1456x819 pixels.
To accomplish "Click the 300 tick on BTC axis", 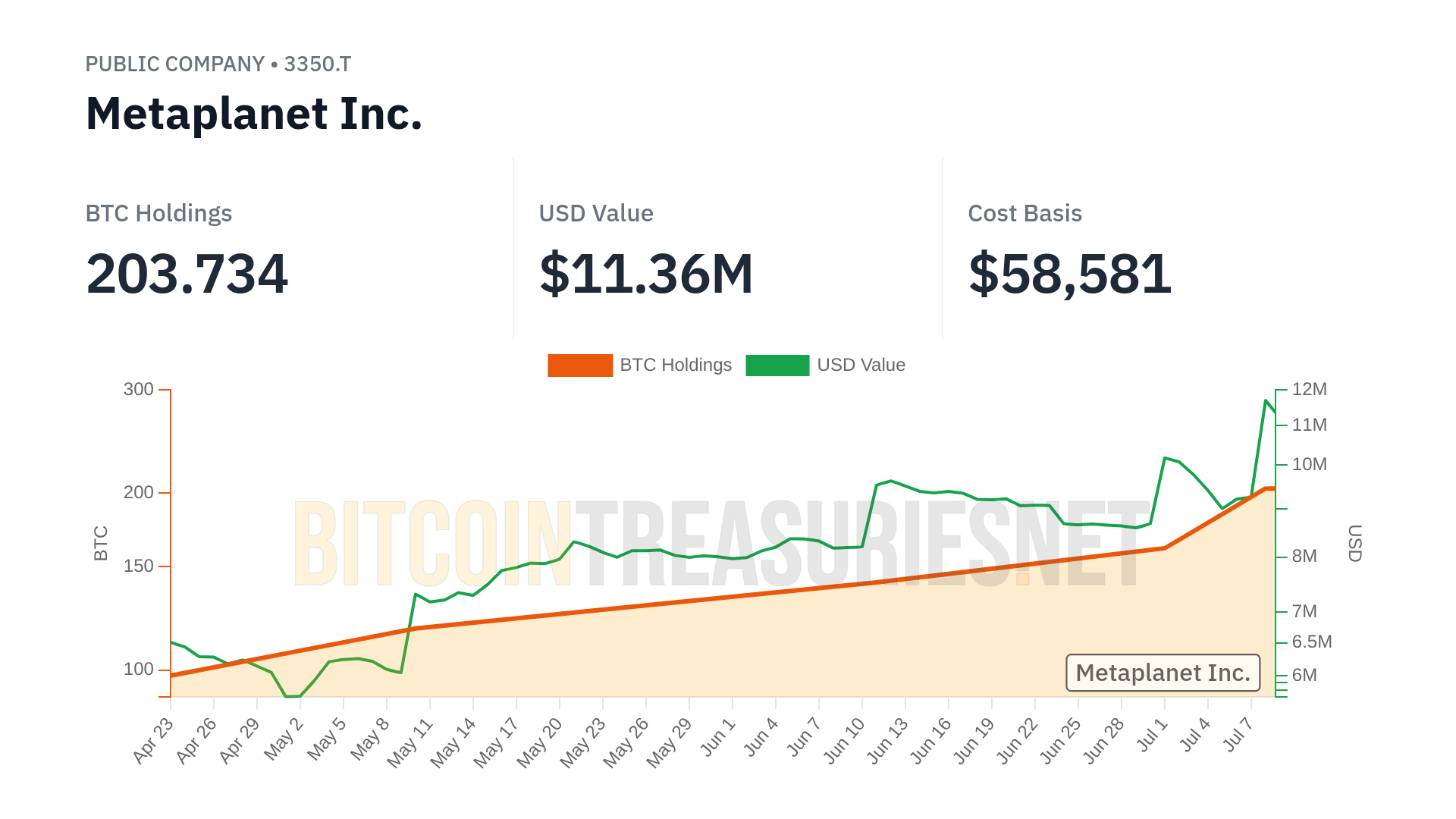I will click(x=139, y=390).
